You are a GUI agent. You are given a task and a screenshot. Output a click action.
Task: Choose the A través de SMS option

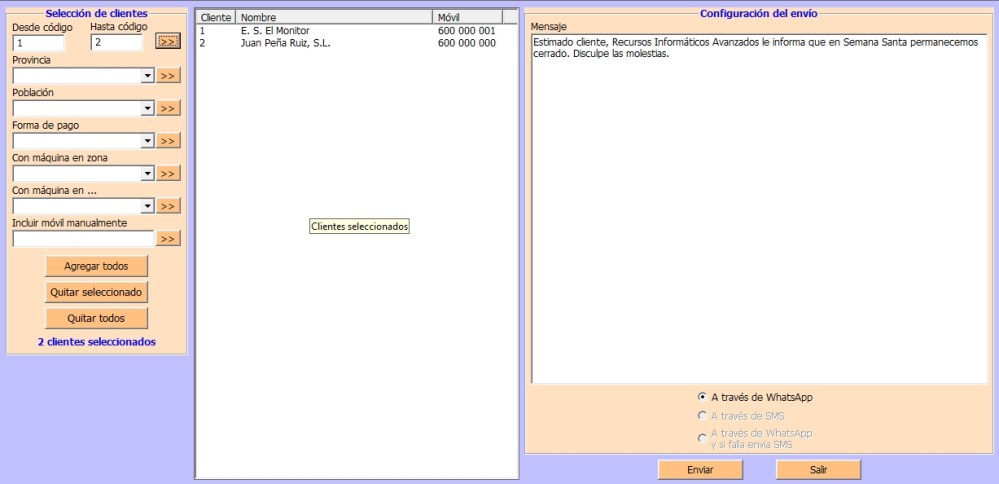[702, 415]
